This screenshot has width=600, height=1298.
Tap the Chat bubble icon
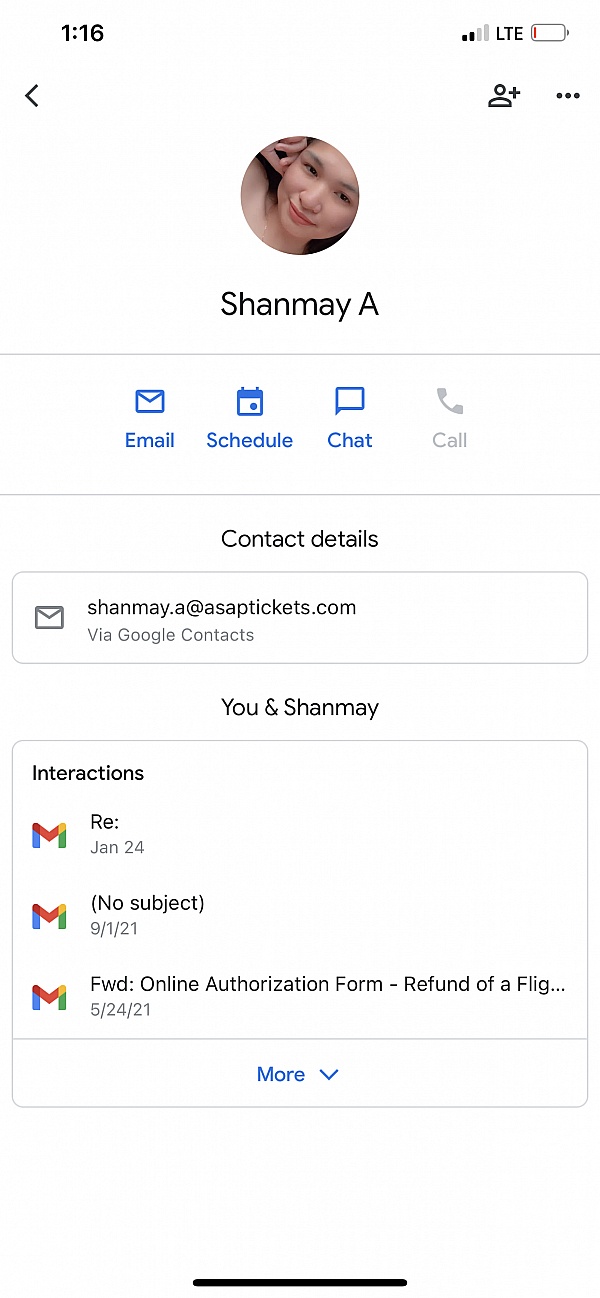click(350, 402)
